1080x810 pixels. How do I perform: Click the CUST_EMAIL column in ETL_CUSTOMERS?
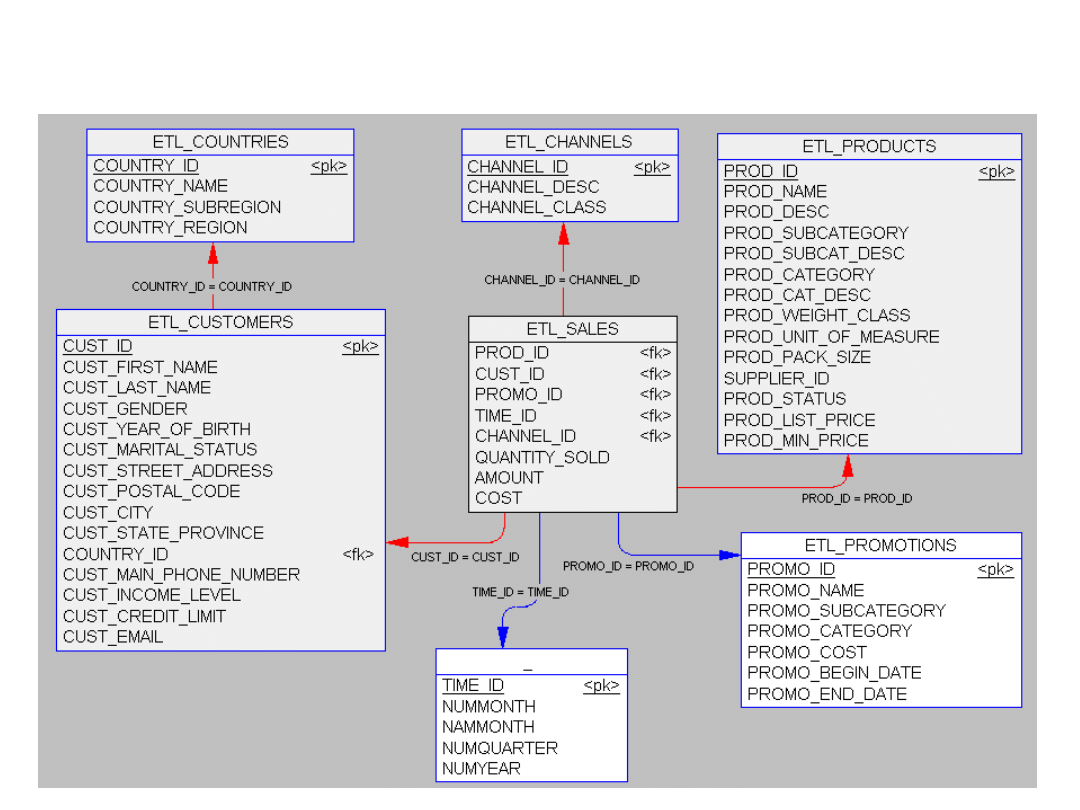click(x=113, y=637)
